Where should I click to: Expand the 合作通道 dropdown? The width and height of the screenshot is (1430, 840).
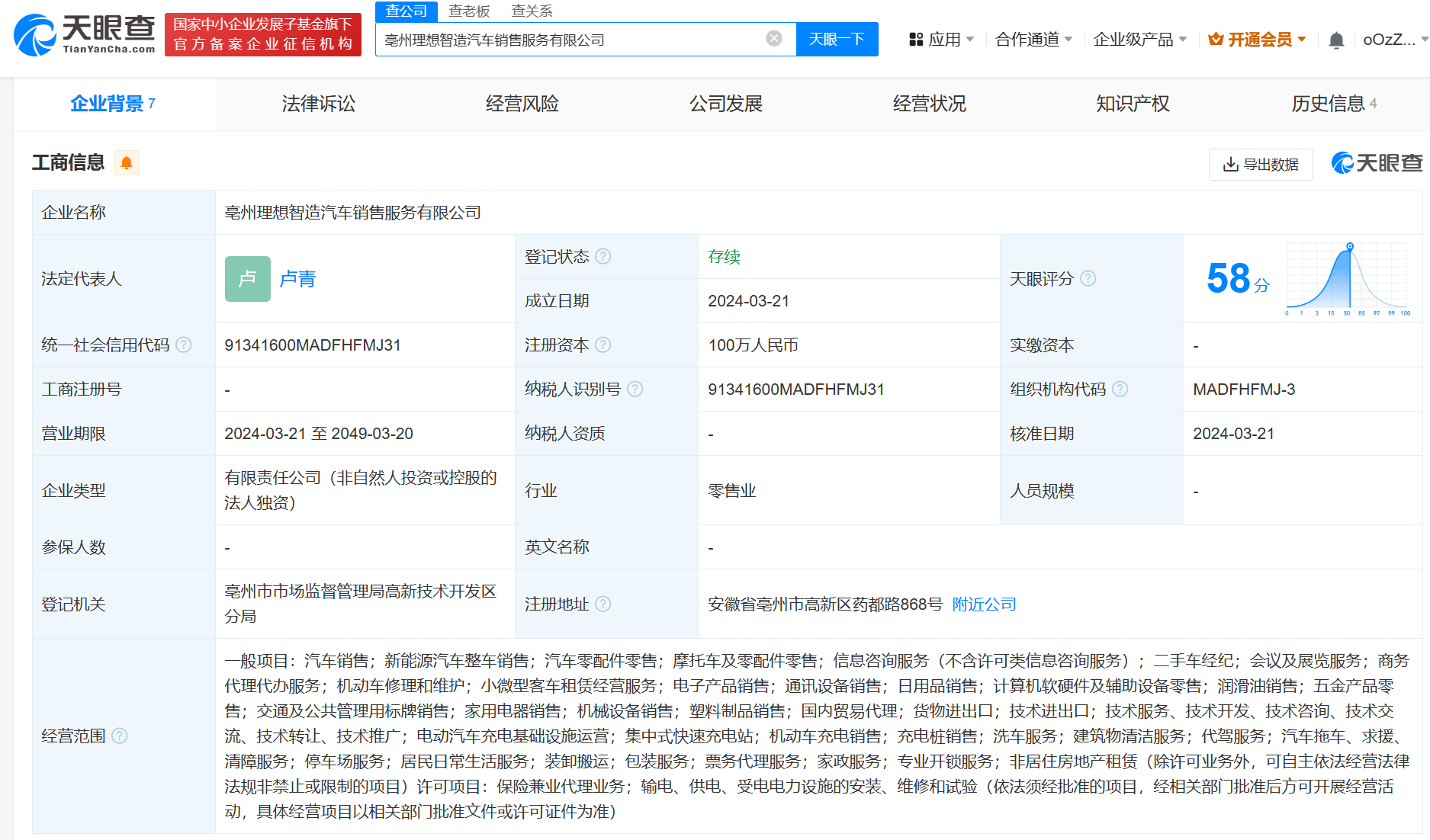pyautogui.click(x=1033, y=40)
